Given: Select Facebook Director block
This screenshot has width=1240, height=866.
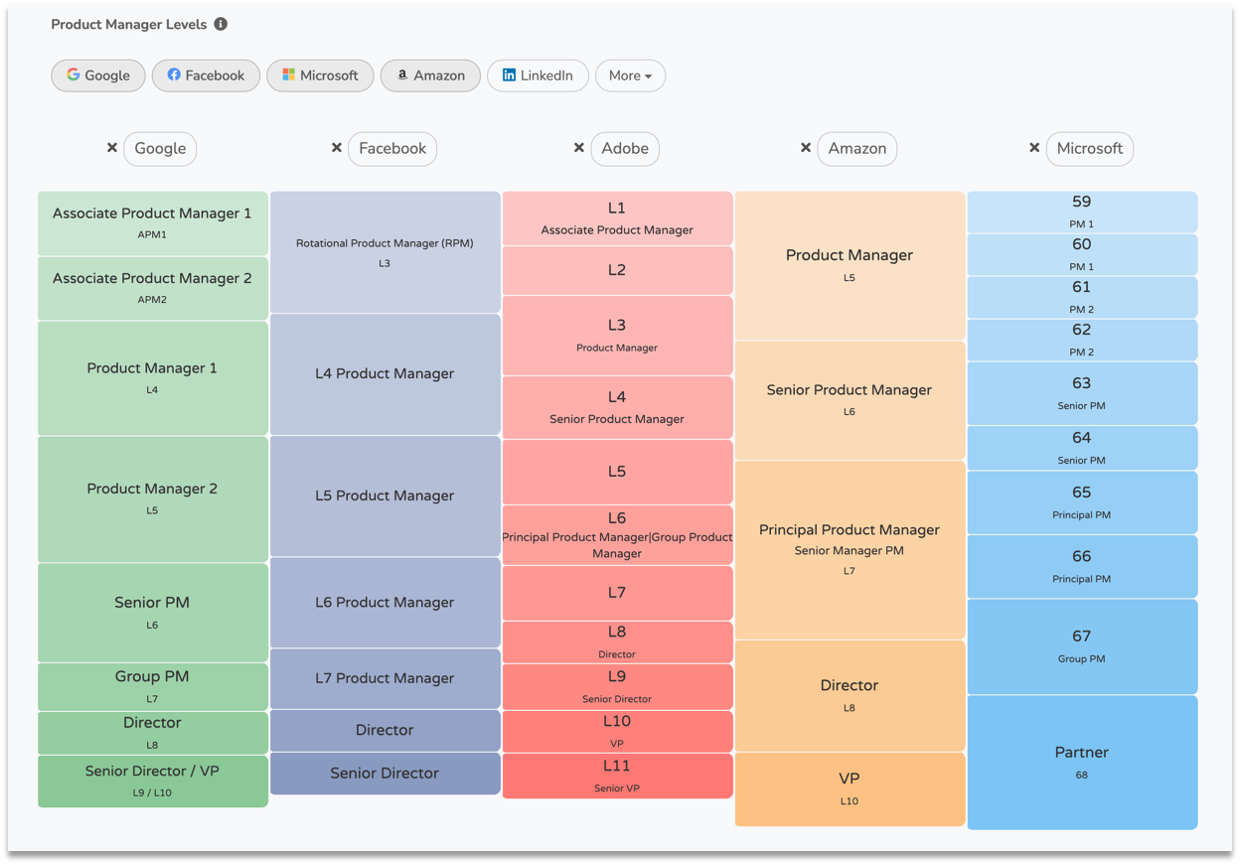Looking at the screenshot, I should [385, 731].
